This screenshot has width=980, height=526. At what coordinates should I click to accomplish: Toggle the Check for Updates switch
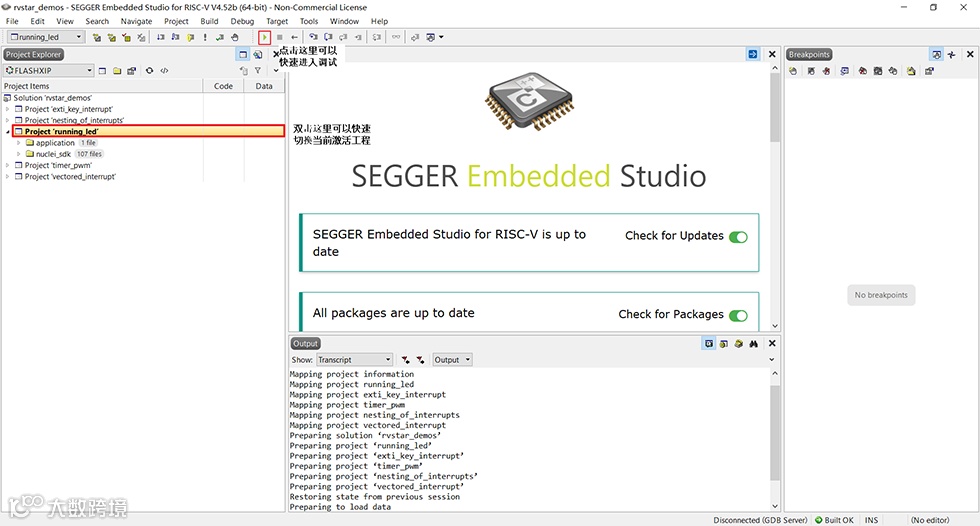(738, 237)
